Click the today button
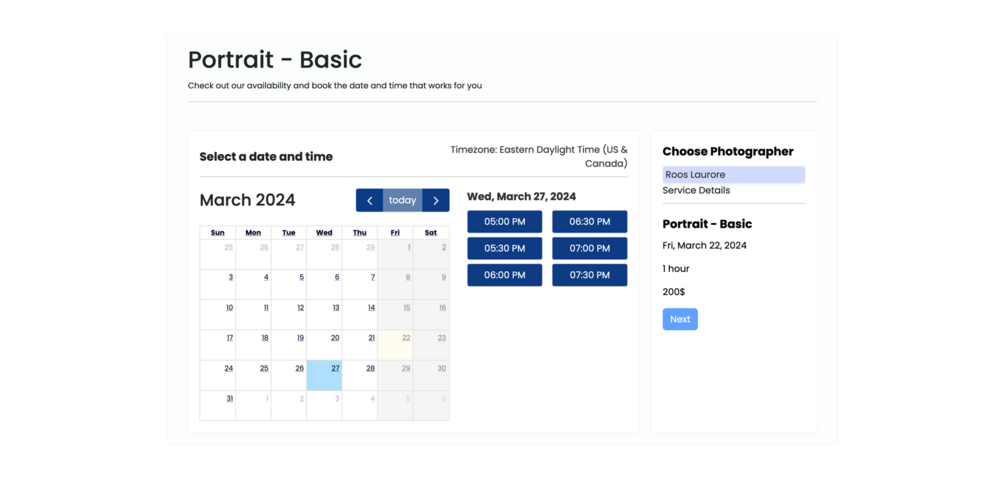Viewport: 1005px width, 484px height. [x=402, y=200]
